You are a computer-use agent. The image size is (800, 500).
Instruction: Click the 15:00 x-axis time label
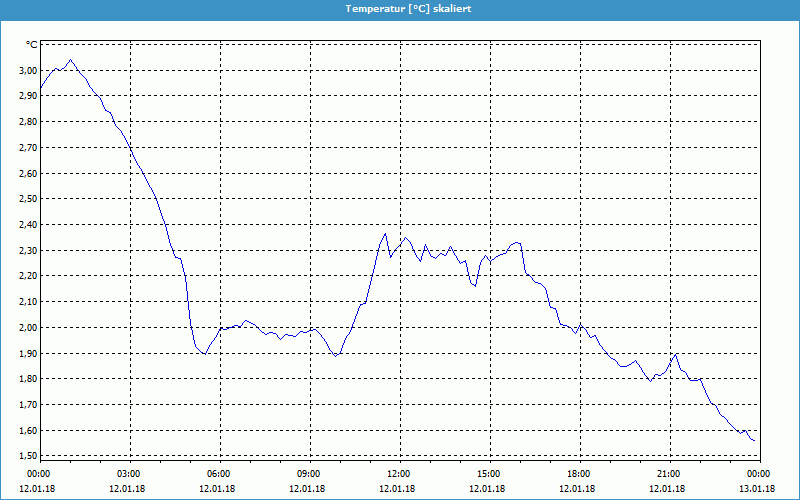(489, 474)
